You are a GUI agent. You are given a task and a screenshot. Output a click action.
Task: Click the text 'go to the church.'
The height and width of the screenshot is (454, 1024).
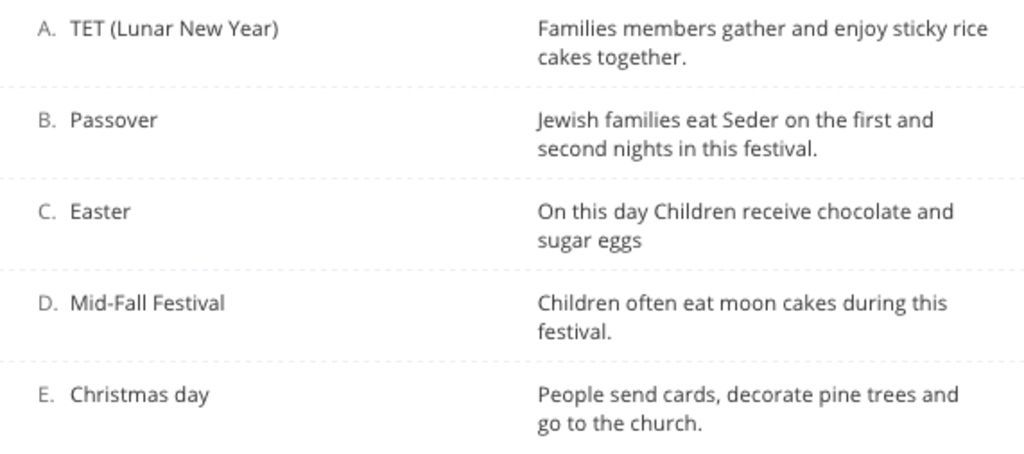tap(620, 424)
